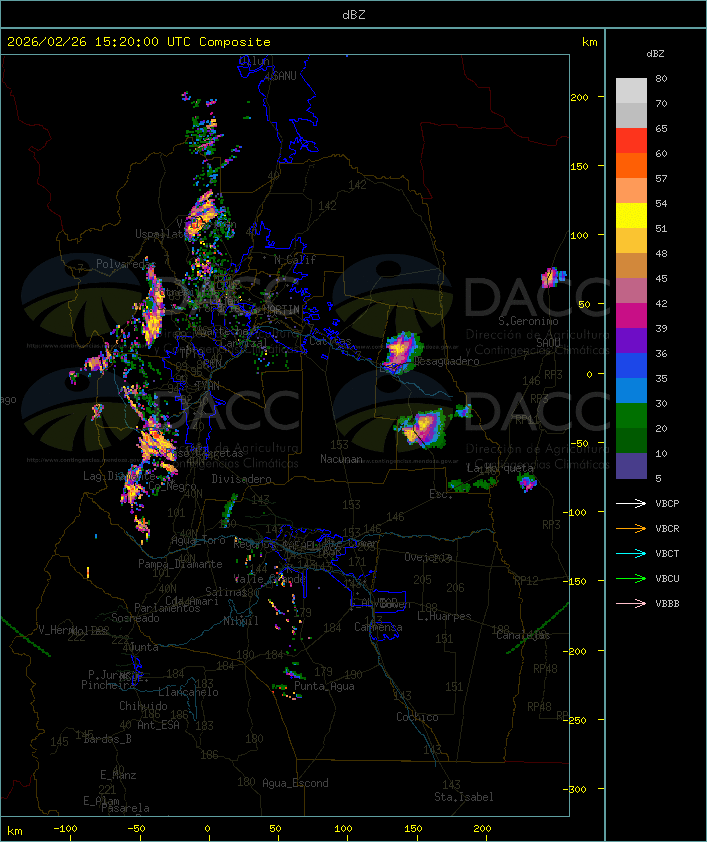This screenshot has width=707, height=842.
Task: Click the timestamp 2026/02/26 15:20:00 UTC Composite
Action: click(139, 42)
